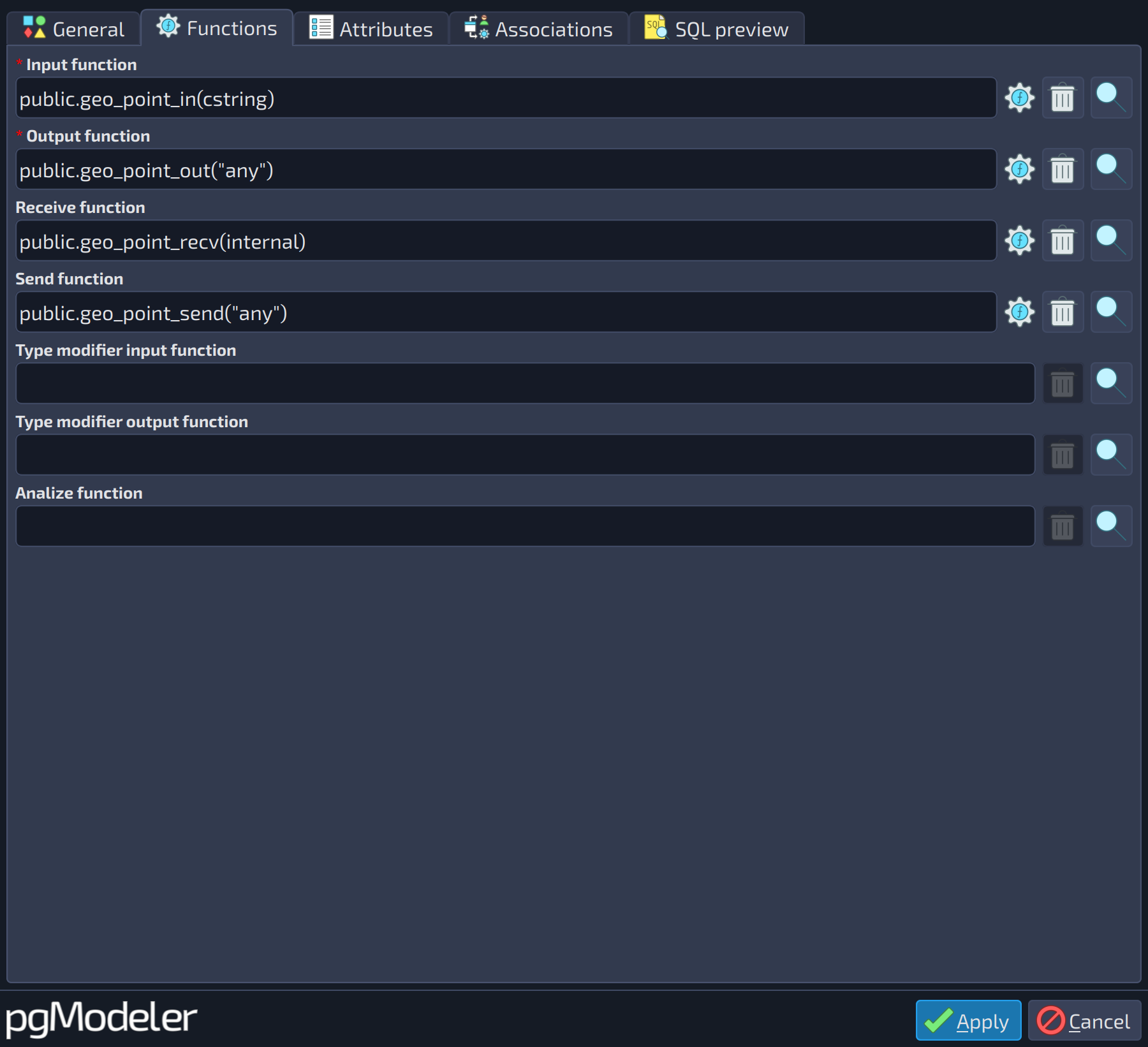Clear the Send function with trash icon
The image size is (1148, 1047).
point(1063,312)
